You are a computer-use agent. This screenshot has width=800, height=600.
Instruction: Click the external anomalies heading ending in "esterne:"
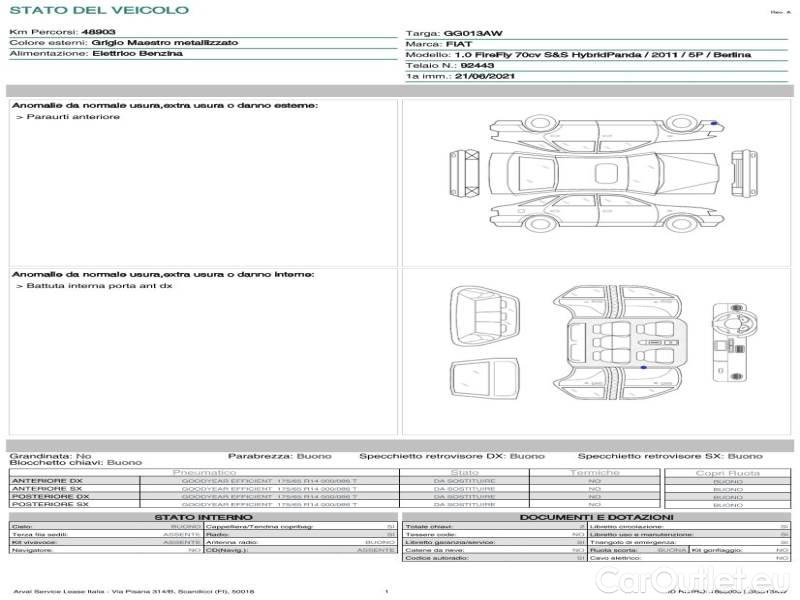[165, 106]
